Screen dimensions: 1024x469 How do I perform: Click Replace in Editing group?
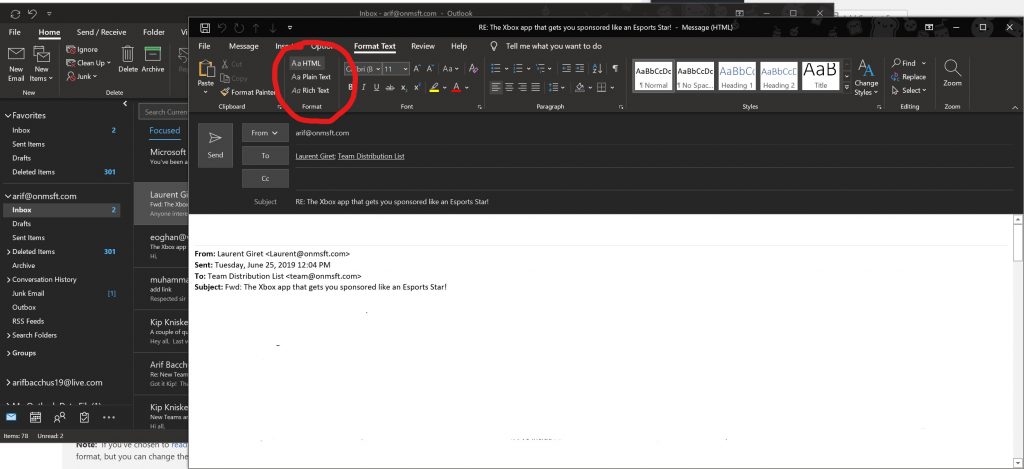pyautogui.click(x=908, y=76)
